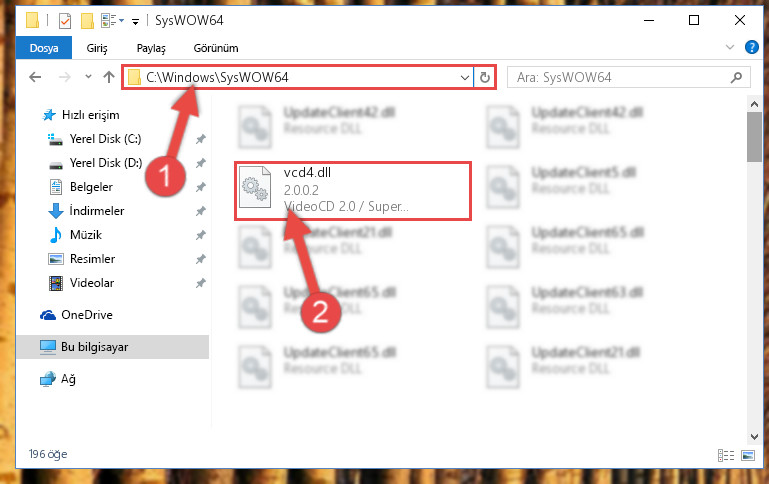
Task: Switch to large icons view in status bar
Action: click(x=748, y=456)
